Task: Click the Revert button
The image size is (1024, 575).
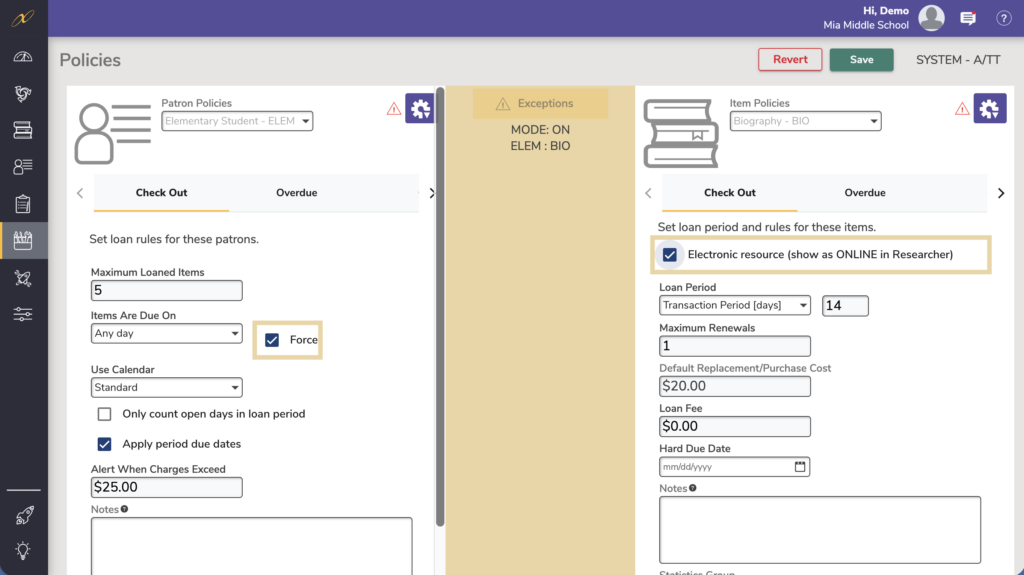Action: [790, 60]
